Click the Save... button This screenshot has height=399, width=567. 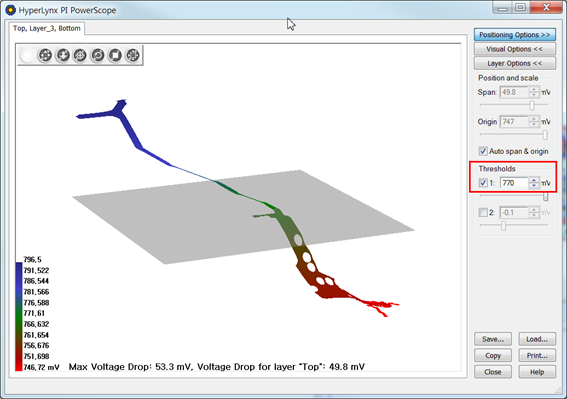[x=493, y=339]
